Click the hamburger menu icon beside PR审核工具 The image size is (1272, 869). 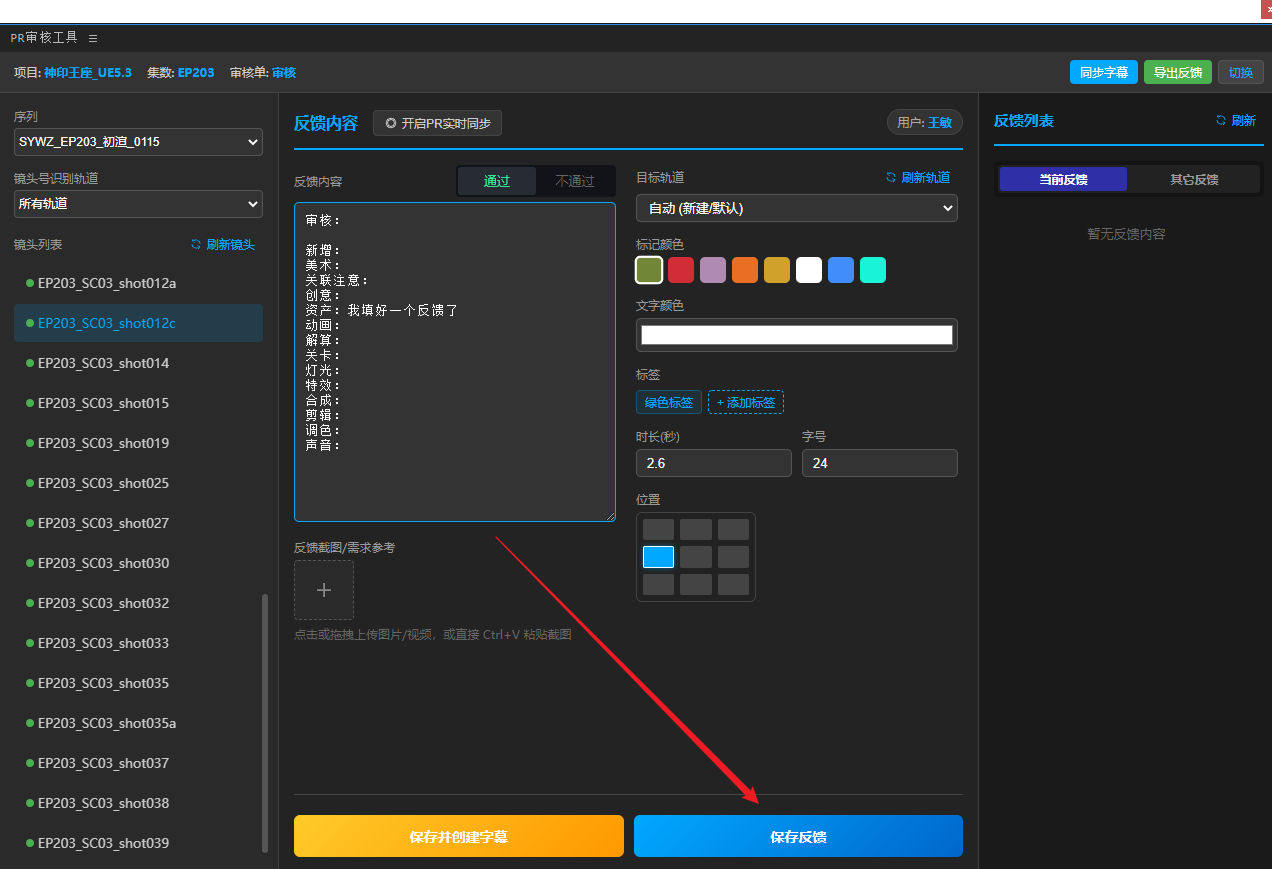coord(93,38)
